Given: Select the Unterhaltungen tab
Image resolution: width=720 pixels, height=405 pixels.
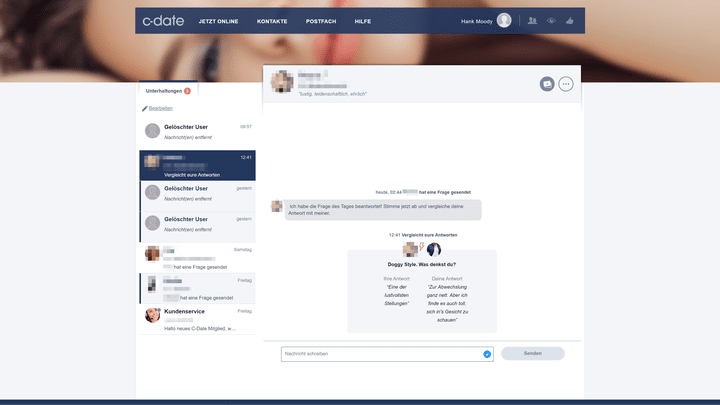Looking at the screenshot, I should [167, 91].
